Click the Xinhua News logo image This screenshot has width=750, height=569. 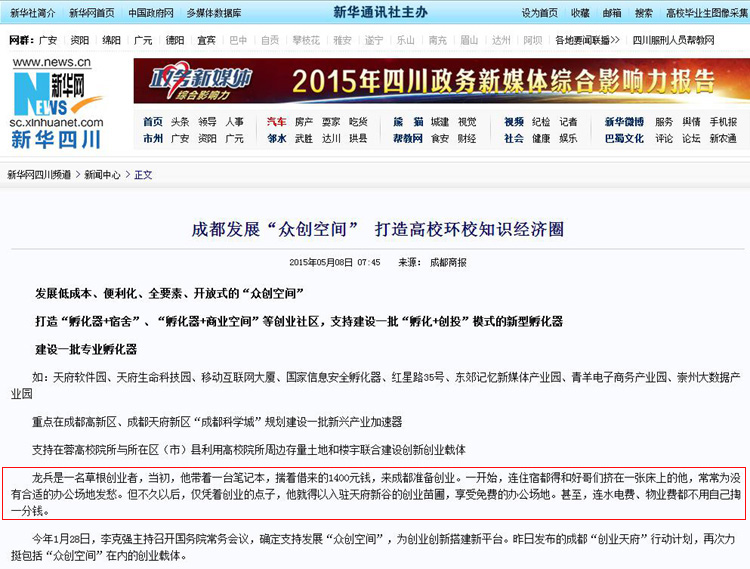[56, 102]
